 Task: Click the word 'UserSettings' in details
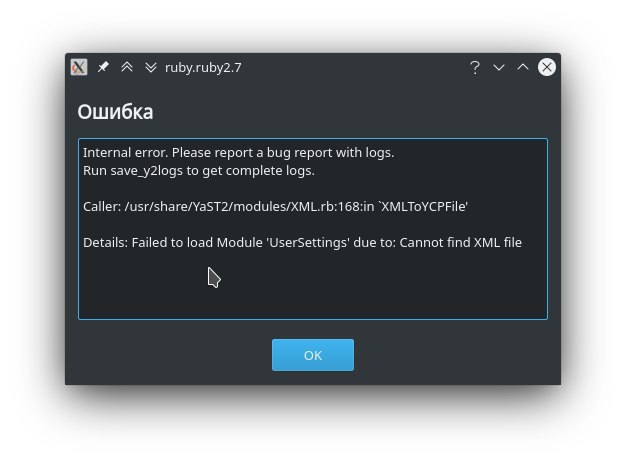click(308, 242)
